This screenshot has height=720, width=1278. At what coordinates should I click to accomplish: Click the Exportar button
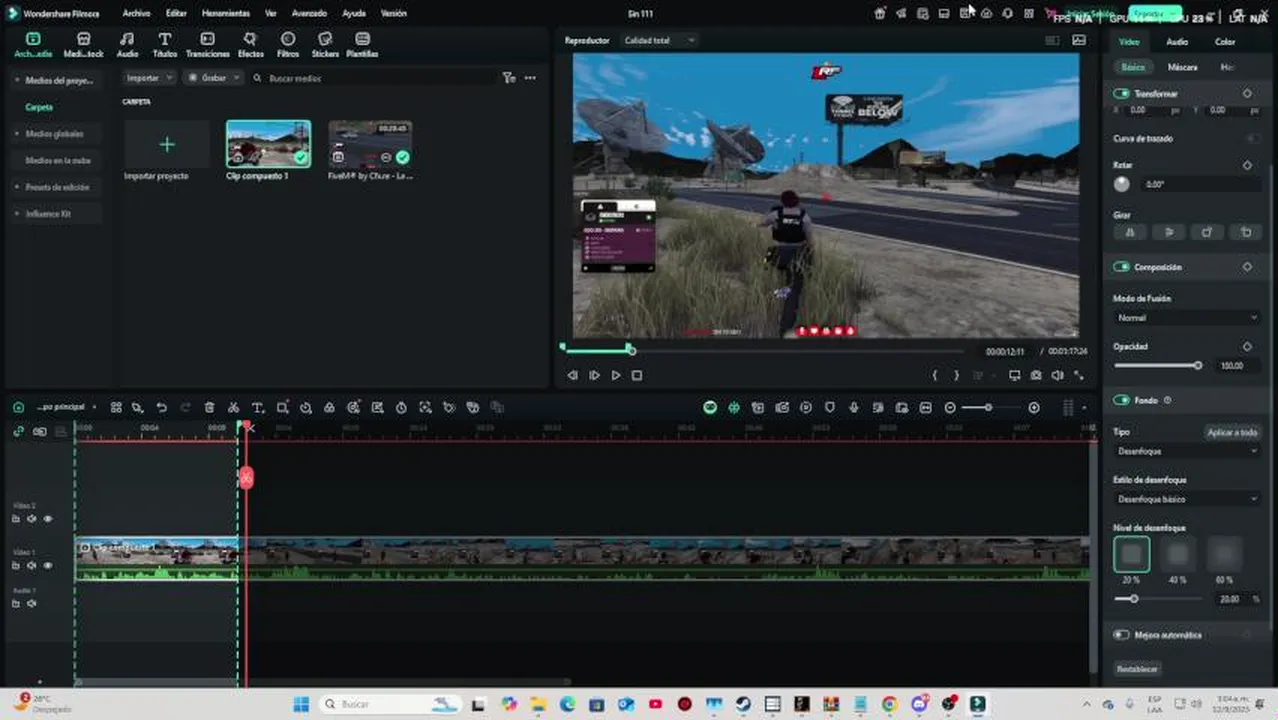pos(1155,14)
